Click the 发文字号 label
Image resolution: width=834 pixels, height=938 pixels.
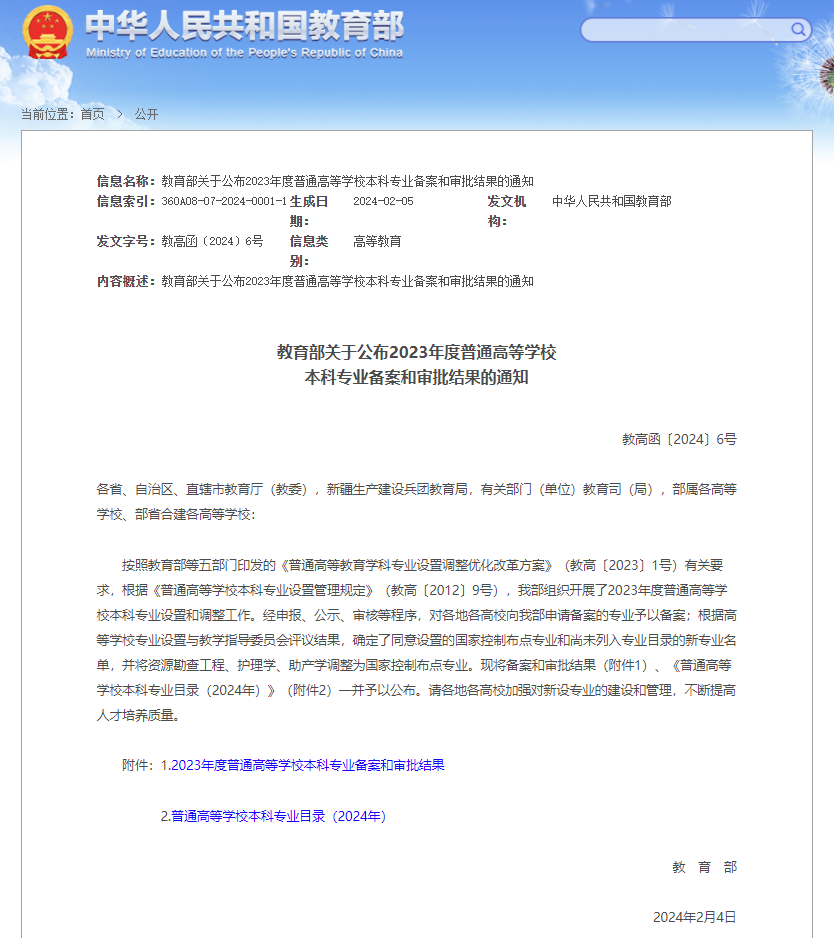pyautogui.click(x=126, y=241)
